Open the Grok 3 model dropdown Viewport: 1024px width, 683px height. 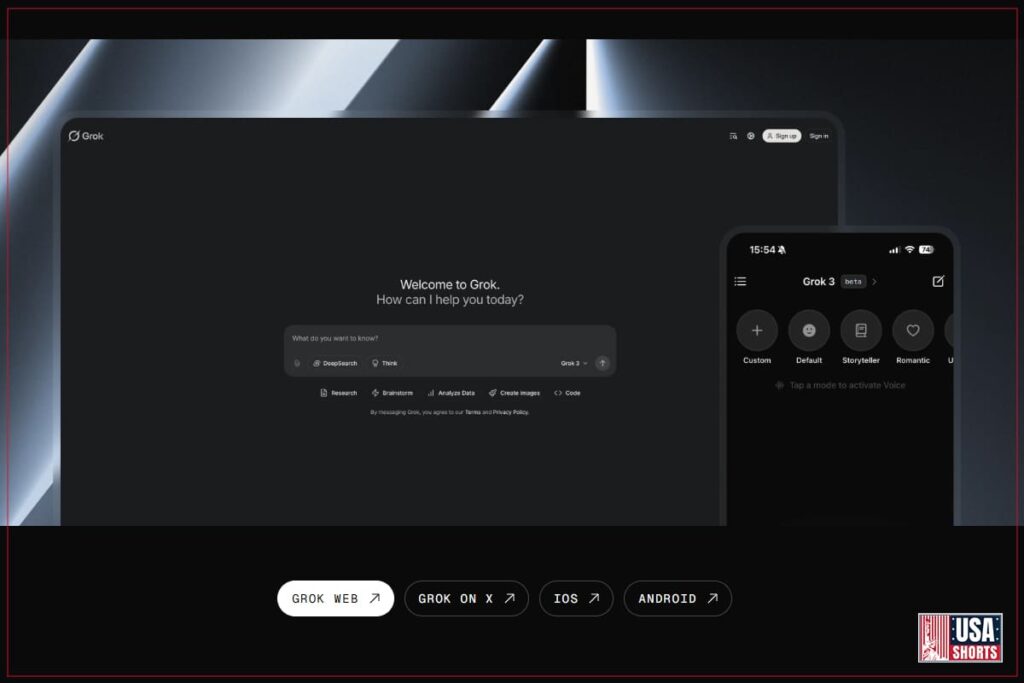click(573, 363)
